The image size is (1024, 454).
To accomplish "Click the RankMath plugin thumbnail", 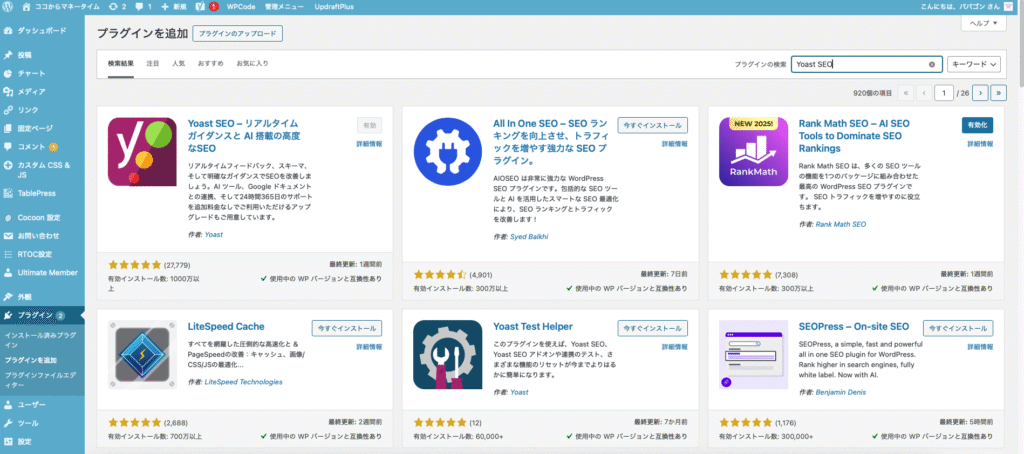I will [753, 152].
